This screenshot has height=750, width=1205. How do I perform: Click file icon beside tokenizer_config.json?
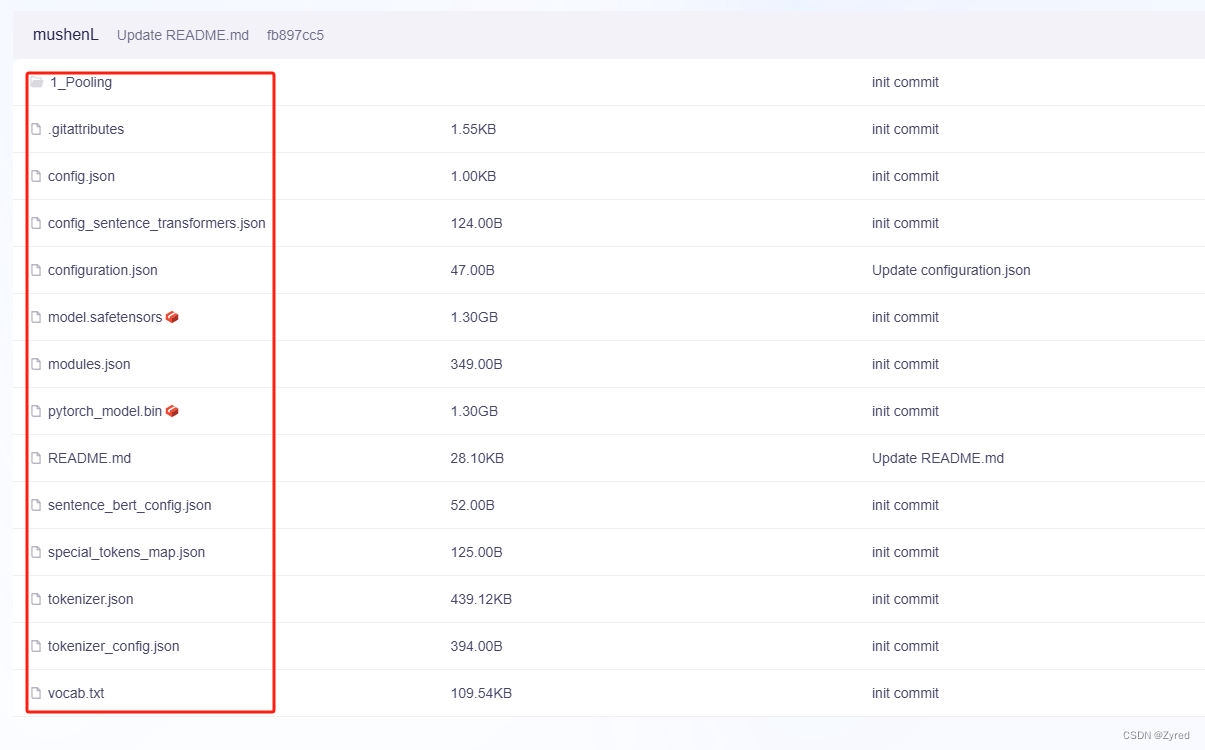[x=37, y=646]
